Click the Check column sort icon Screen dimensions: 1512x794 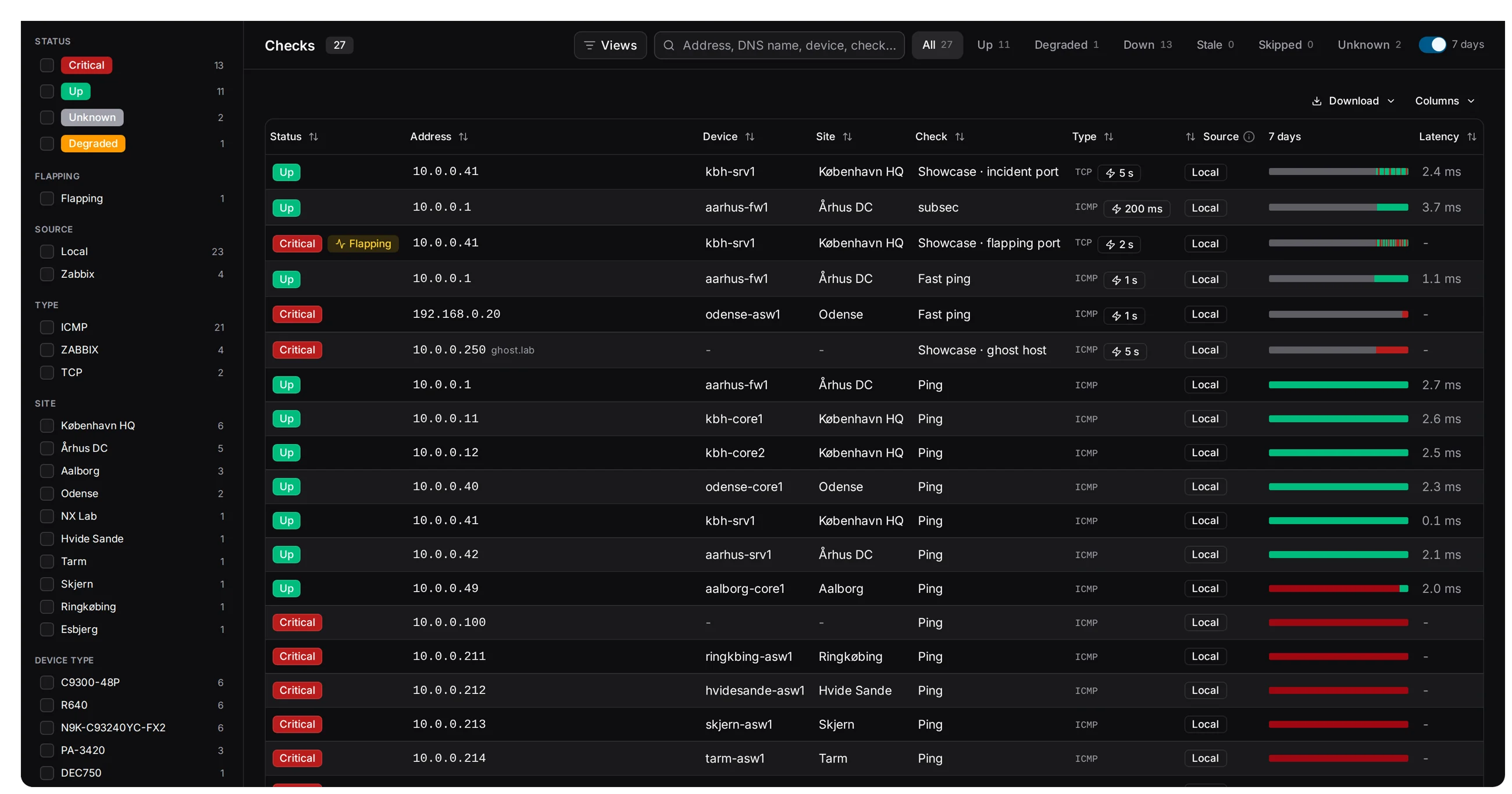coord(959,137)
